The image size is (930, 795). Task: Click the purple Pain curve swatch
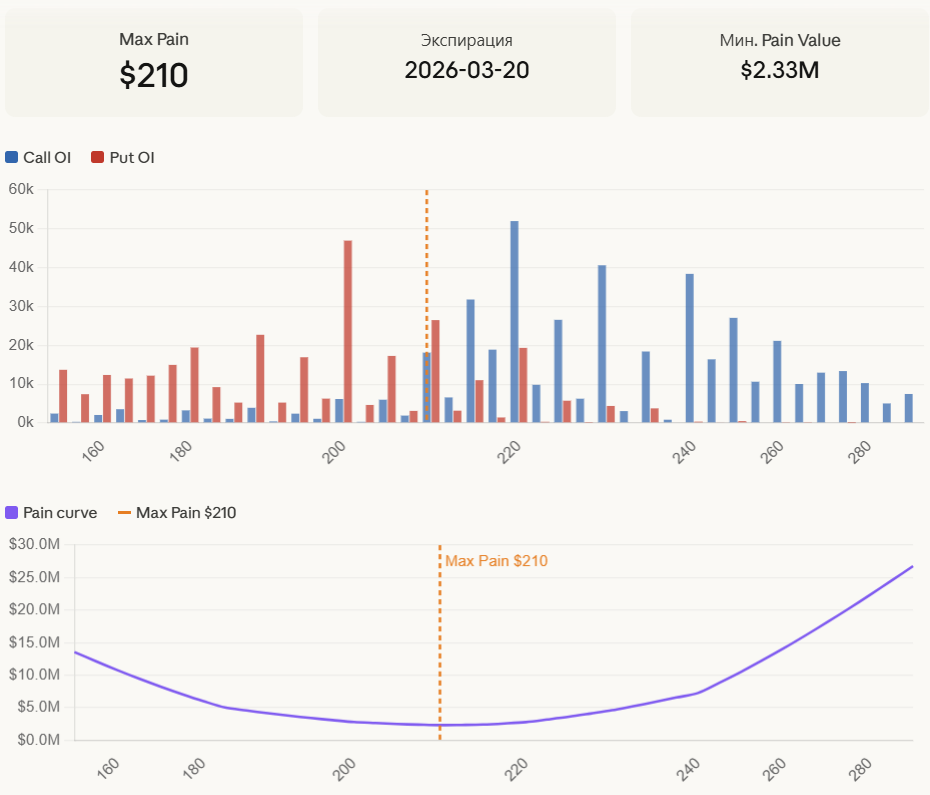pos(12,513)
